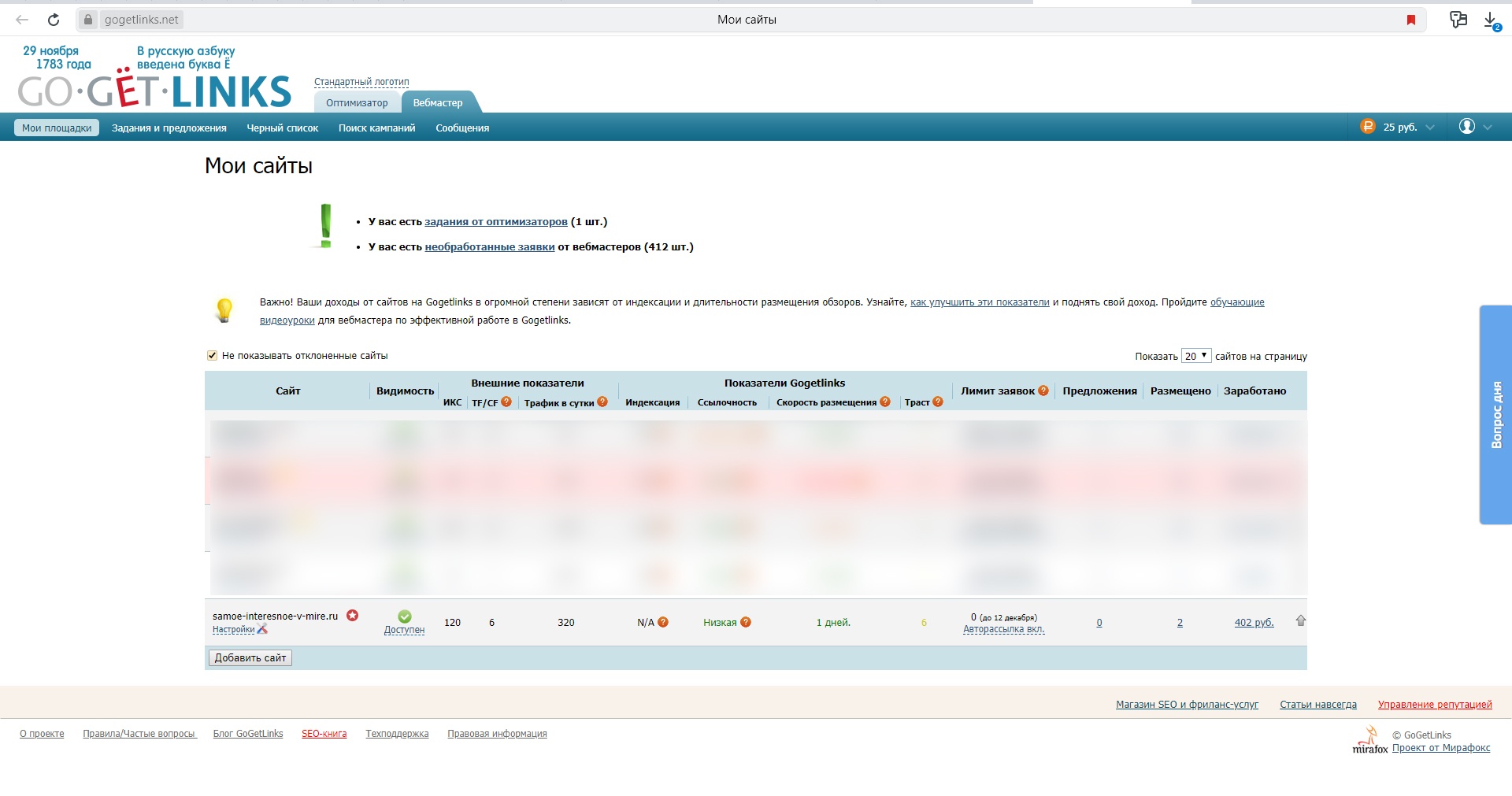Viewport: 1512px width, 796px height.
Task: Open the Блог GoGetLinks link
Action: click(248, 733)
